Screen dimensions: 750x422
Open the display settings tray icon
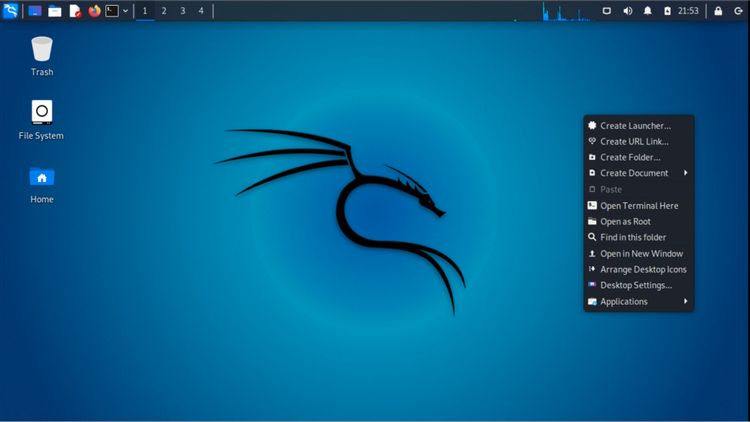pyautogui.click(x=607, y=11)
